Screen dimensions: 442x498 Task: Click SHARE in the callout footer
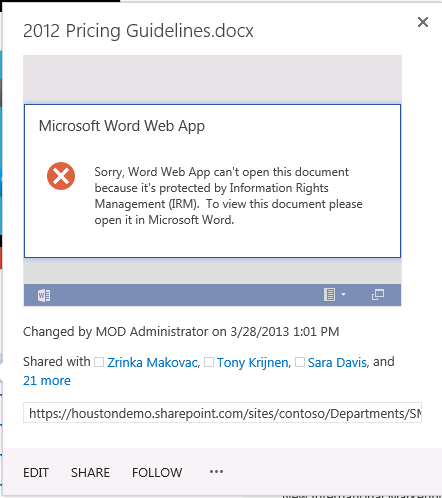pyautogui.click(x=90, y=473)
